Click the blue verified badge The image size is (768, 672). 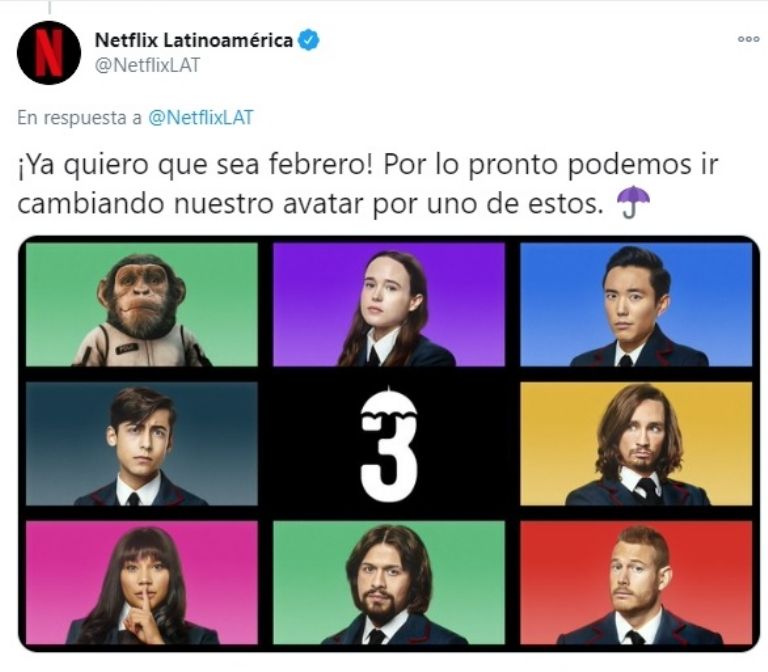(x=309, y=40)
